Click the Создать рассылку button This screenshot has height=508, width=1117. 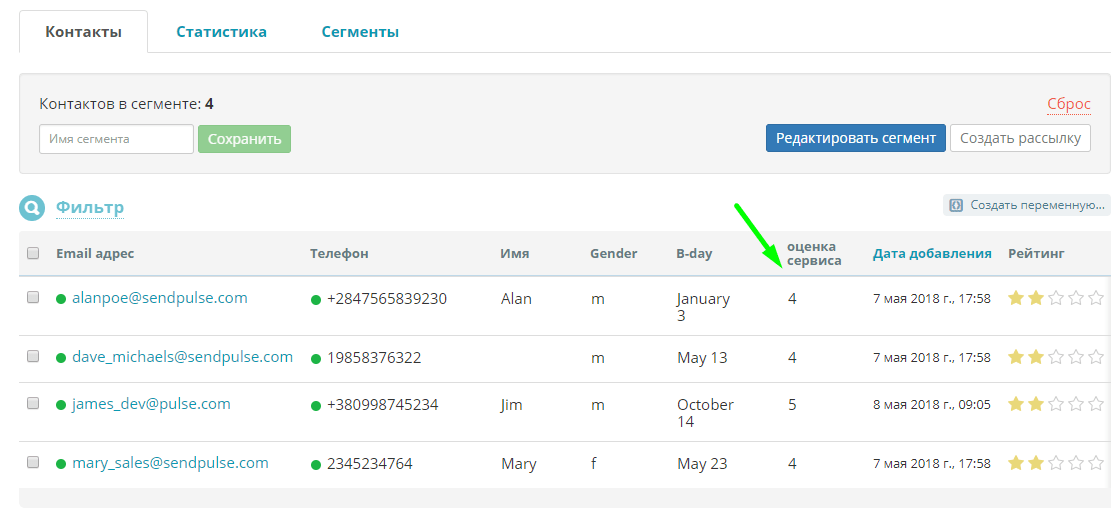(1020, 138)
